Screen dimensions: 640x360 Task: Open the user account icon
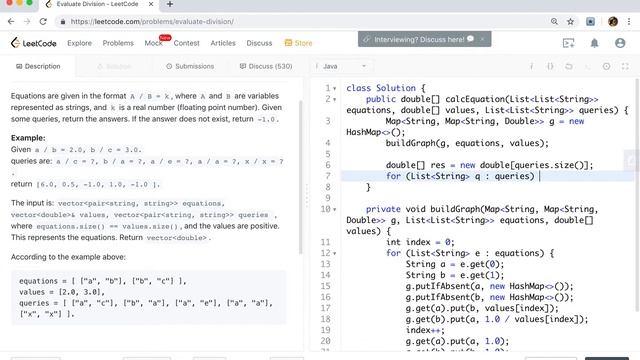tap(620, 43)
